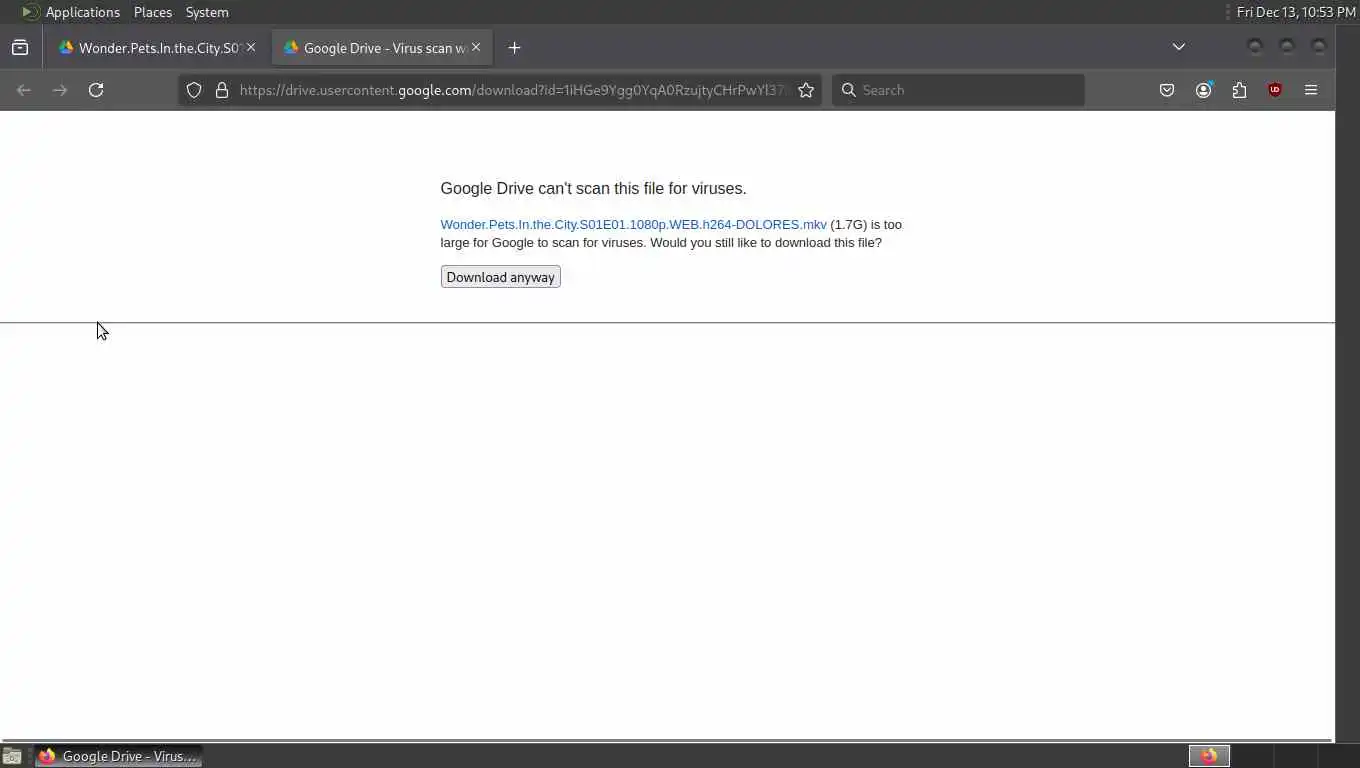Close the Wonder.Pets.In.the.City tab
Image resolution: width=1360 pixels, height=768 pixels.
click(251, 47)
